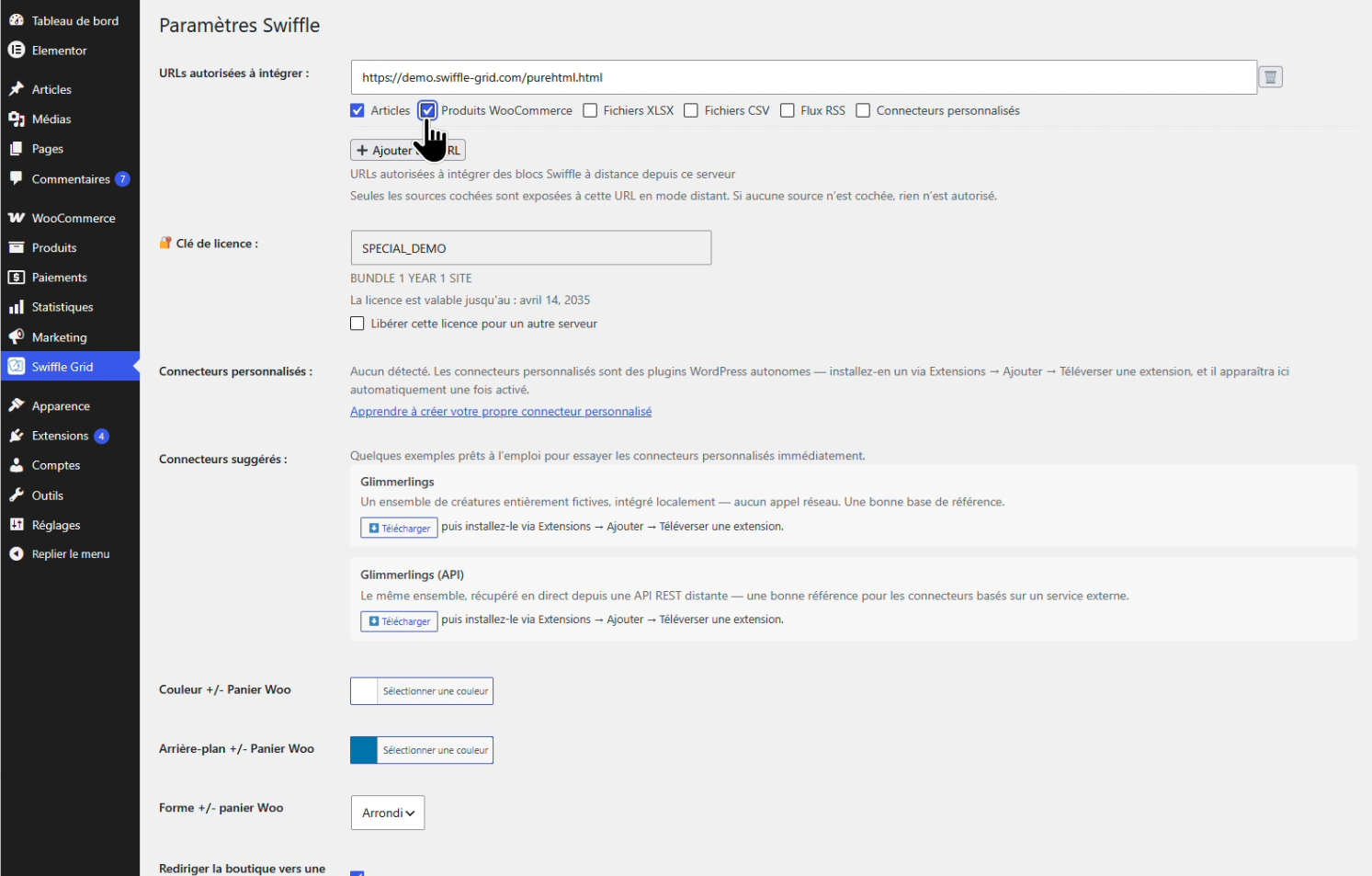Screen dimensions: 1372x876
Task: Click the Marketing megaphone icon
Action: point(16,337)
